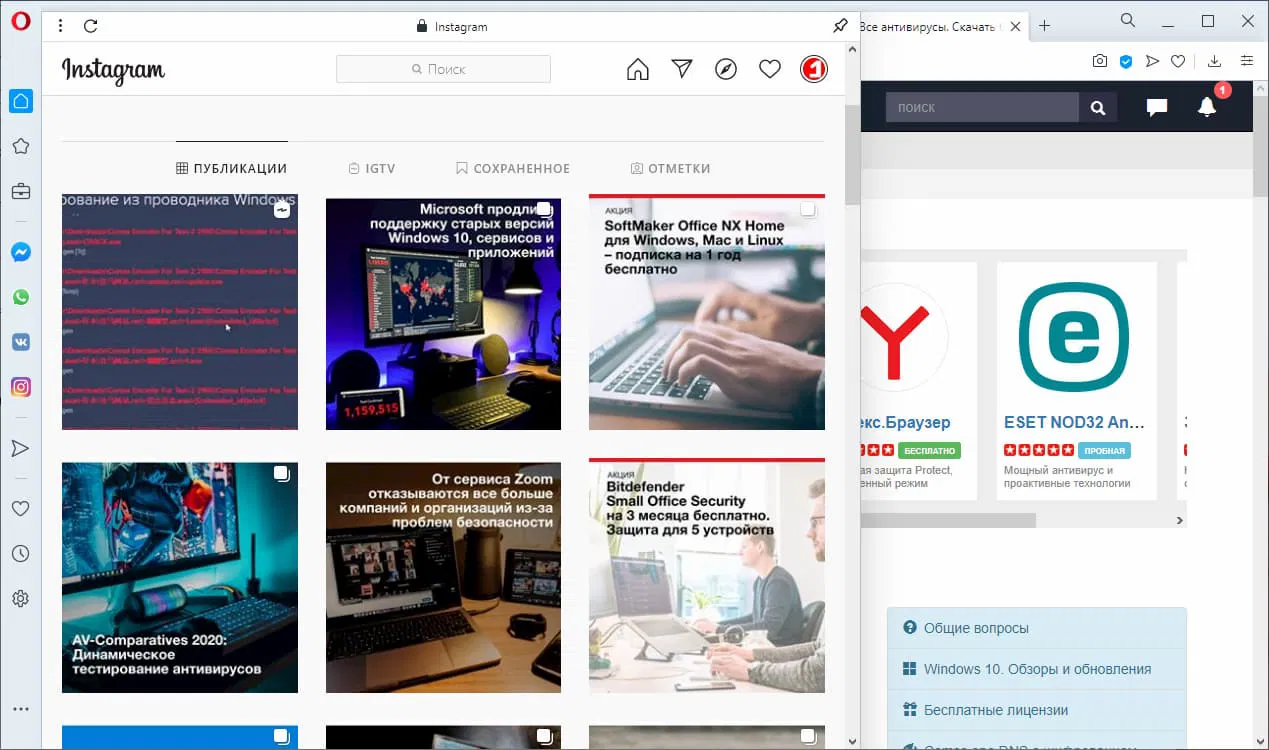Open site notifications bell

pos(1207,107)
